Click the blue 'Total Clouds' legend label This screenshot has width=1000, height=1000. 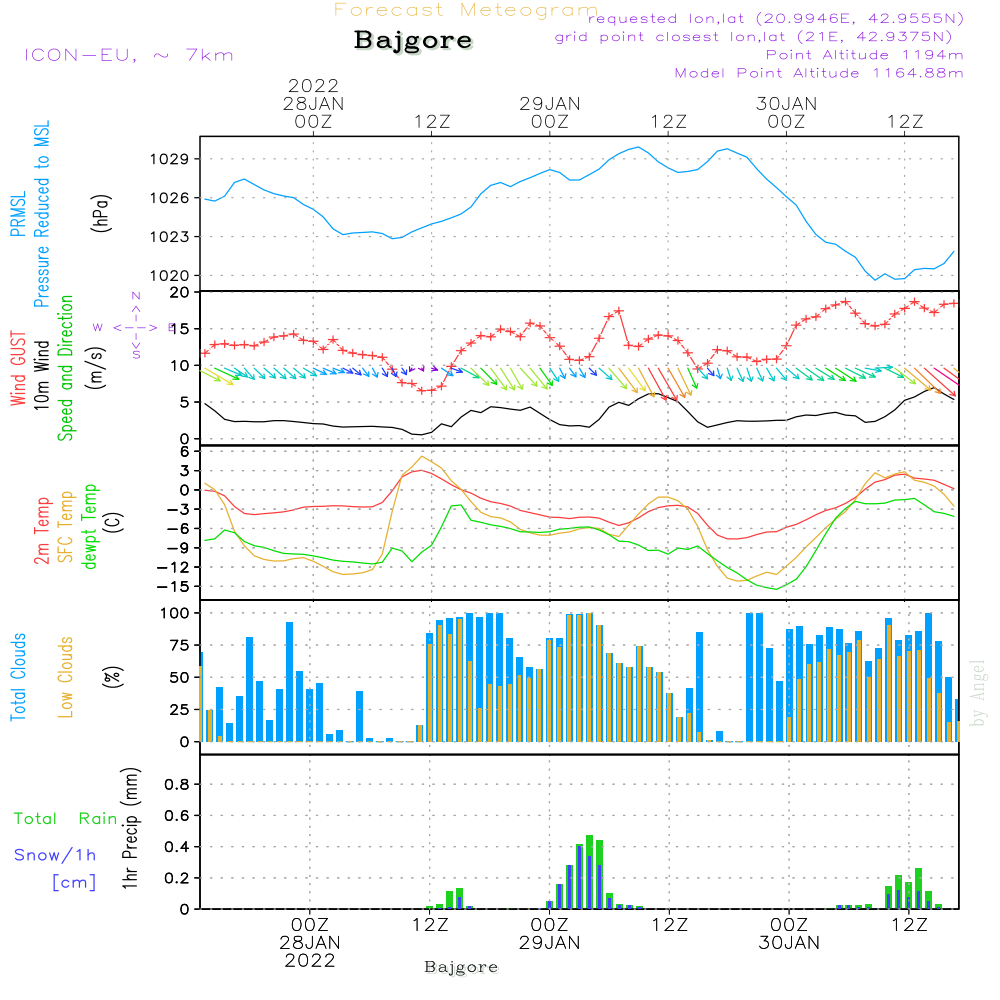18,677
